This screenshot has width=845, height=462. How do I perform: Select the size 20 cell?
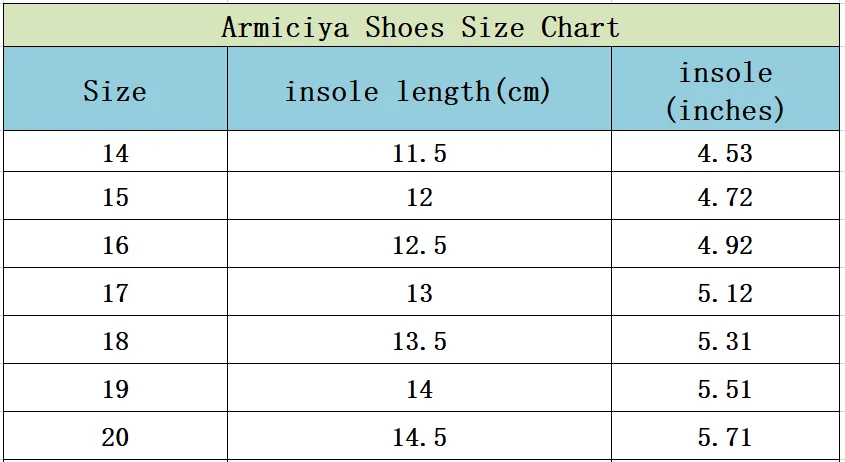(115, 437)
